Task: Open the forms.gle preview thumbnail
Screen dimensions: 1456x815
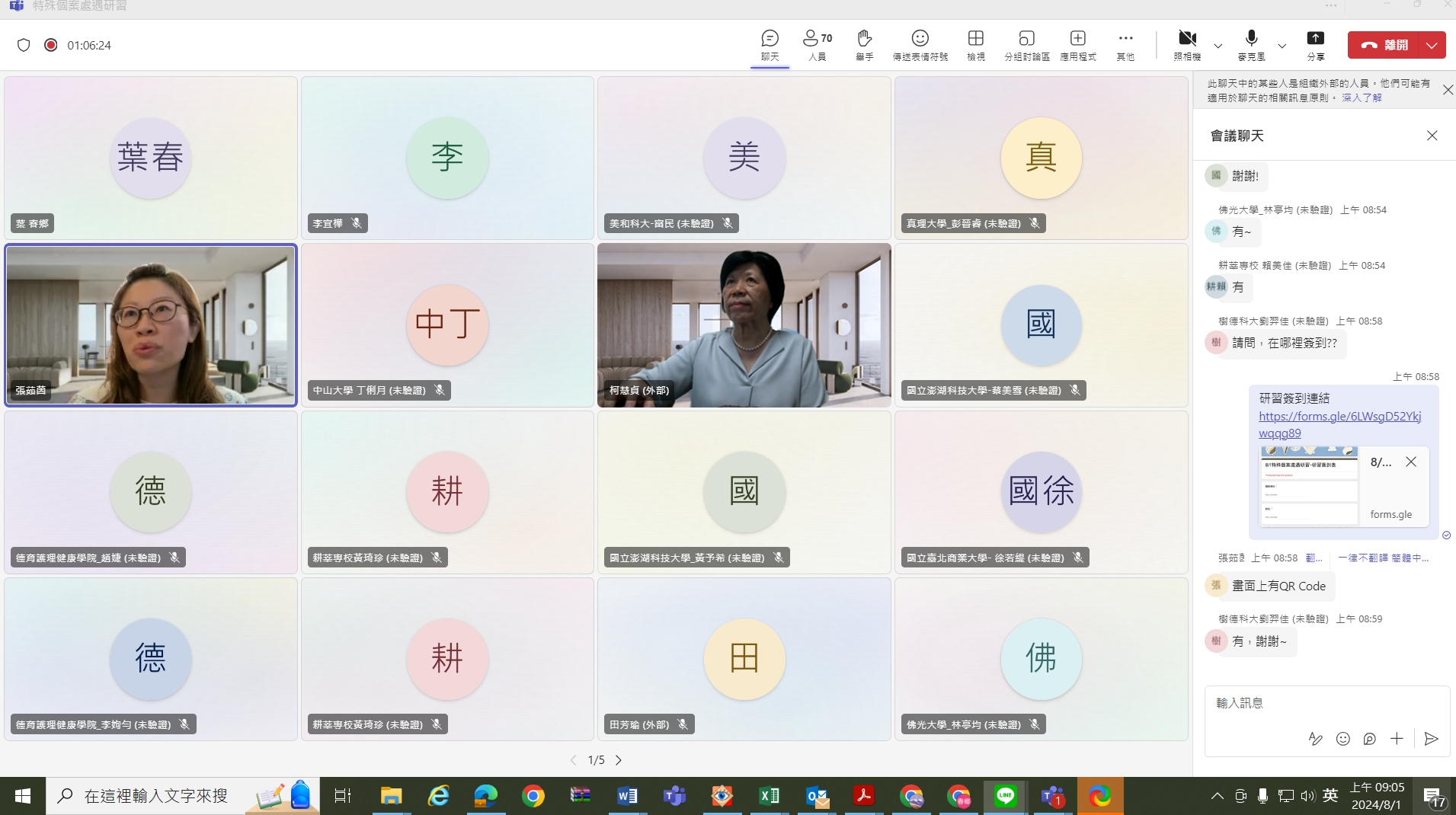Action: pyautogui.click(x=1309, y=487)
